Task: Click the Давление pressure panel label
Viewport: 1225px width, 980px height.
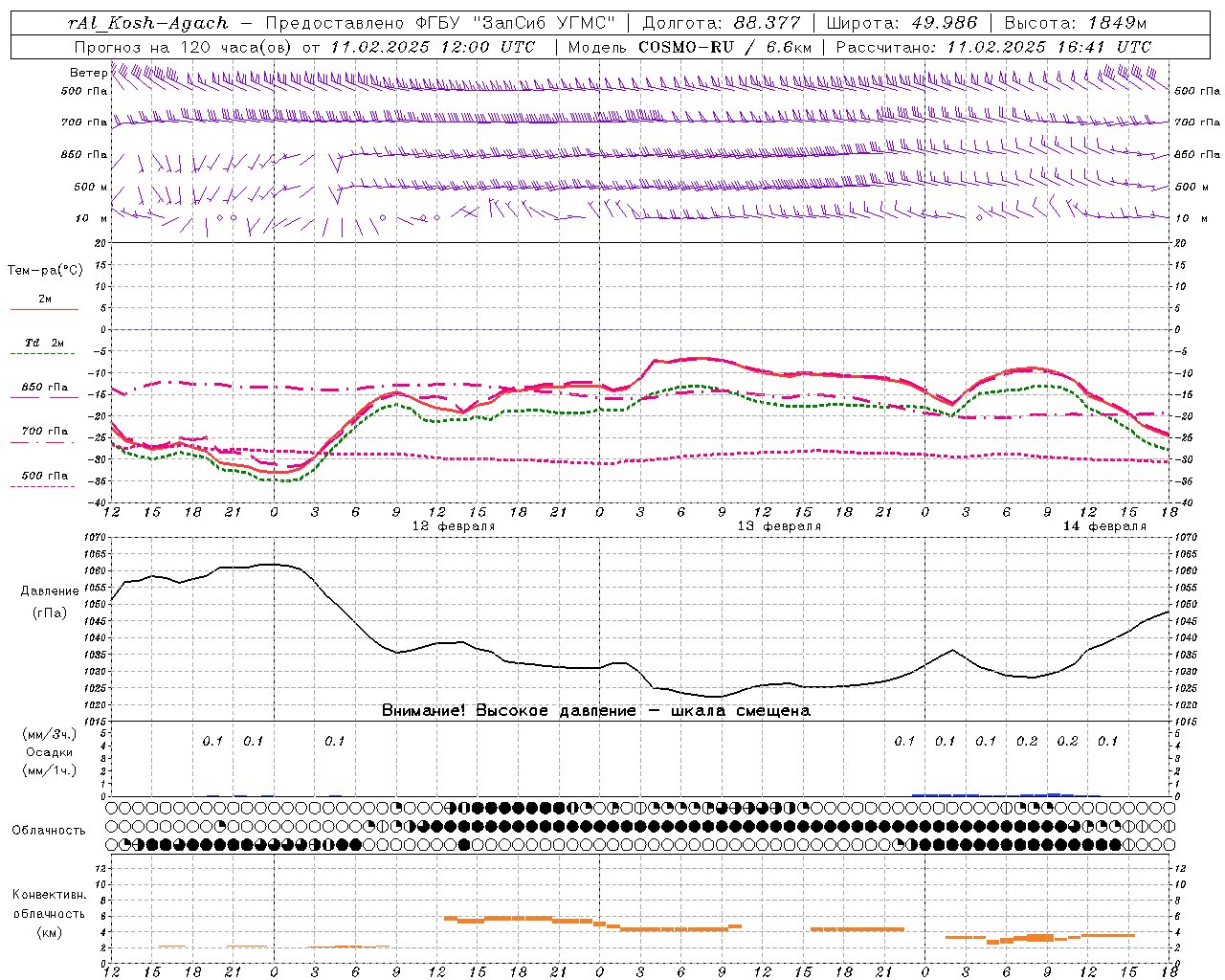Action: click(x=50, y=591)
